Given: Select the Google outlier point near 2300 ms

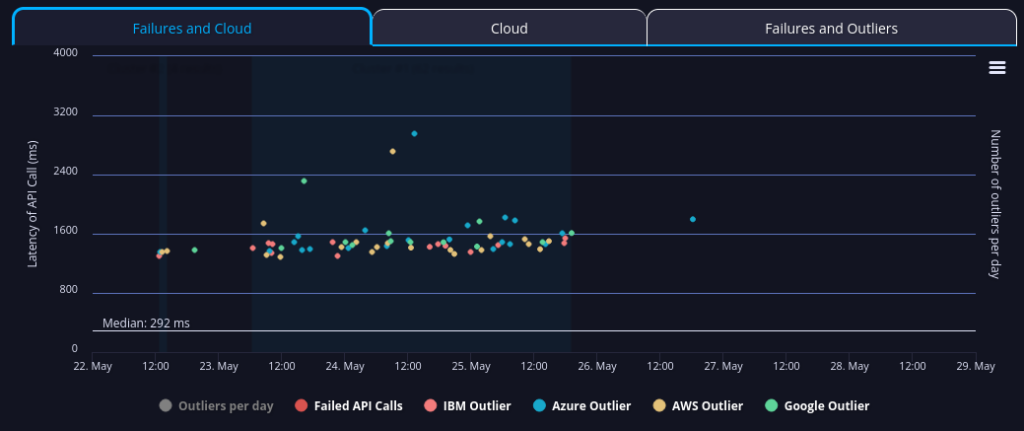Looking at the screenshot, I should coord(304,181).
